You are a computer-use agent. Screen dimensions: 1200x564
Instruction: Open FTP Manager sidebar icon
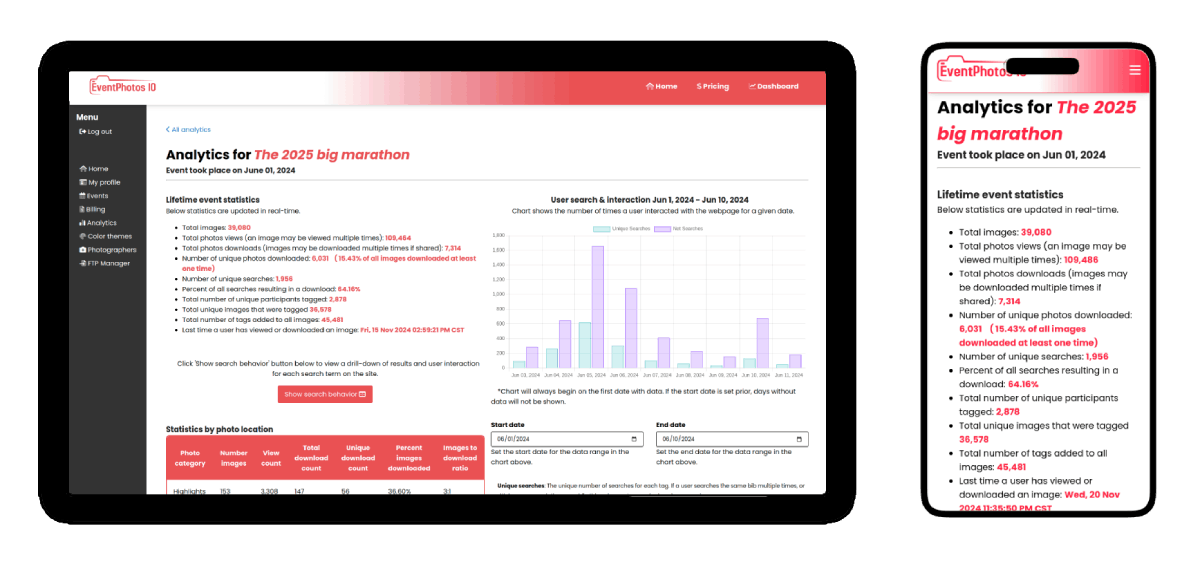[x=82, y=263]
